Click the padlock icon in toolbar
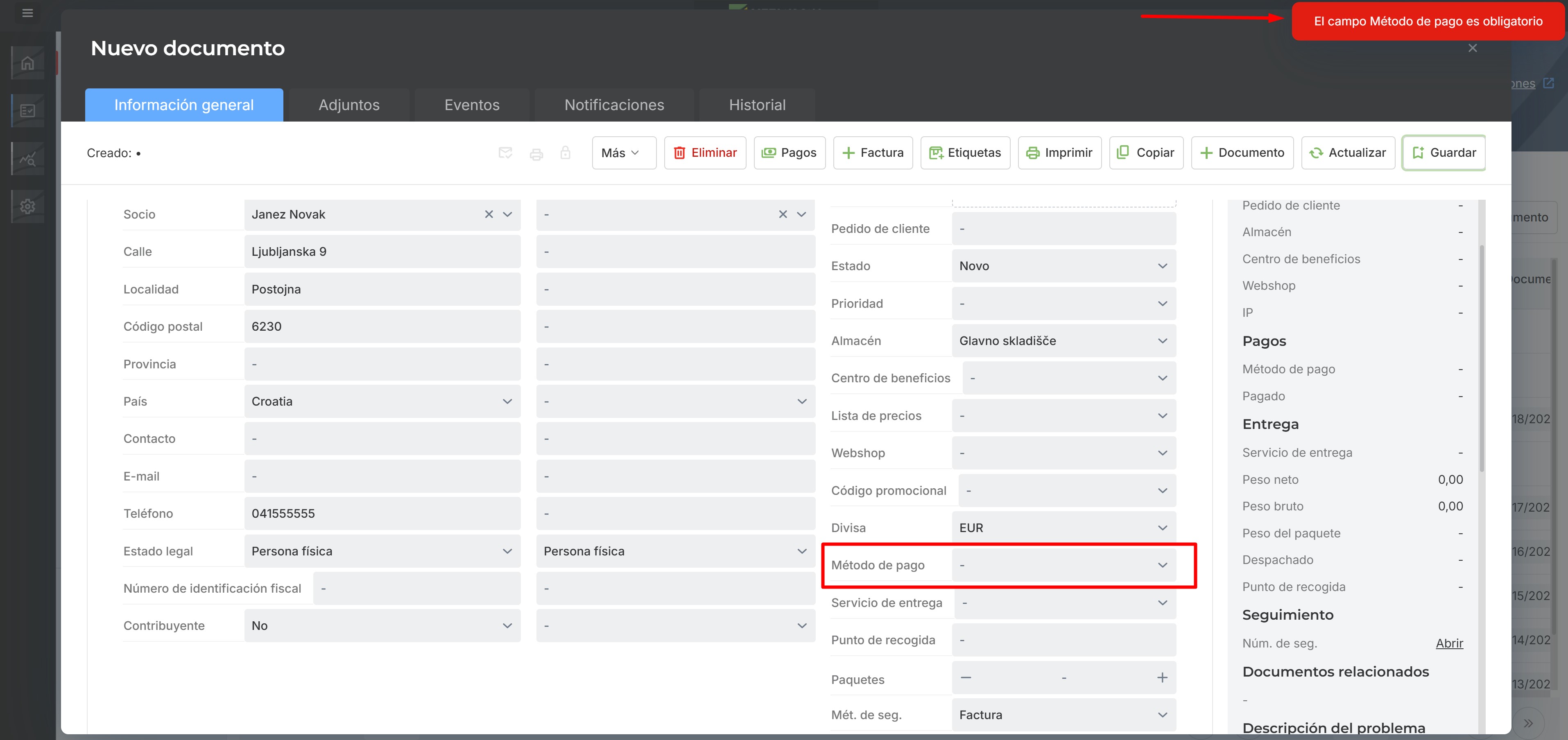Image resolution: width=1568 pixels, height=740 pixels. pyautogui.click(x=566, y=153)
